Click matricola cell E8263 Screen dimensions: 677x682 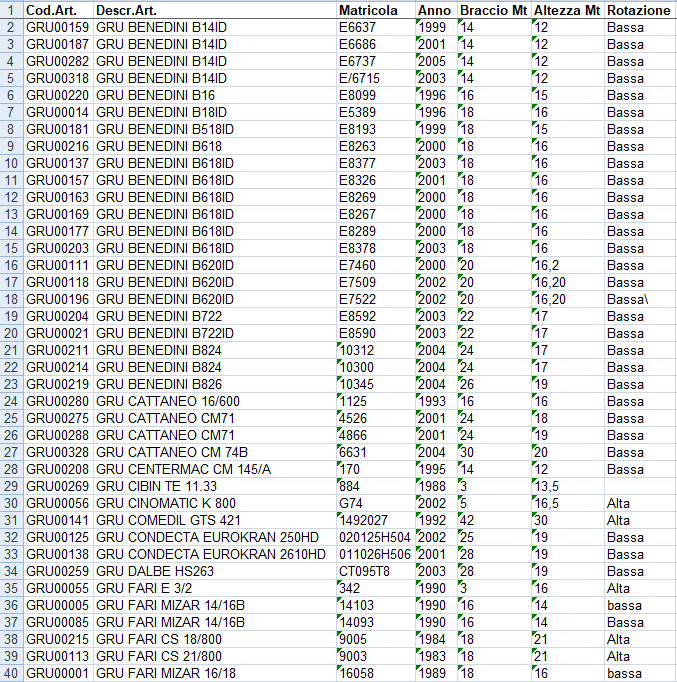376,146
